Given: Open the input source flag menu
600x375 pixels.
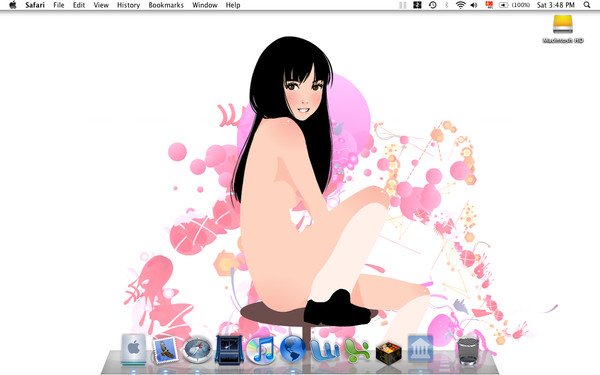Looking at the screenshot, I should 489,5.
